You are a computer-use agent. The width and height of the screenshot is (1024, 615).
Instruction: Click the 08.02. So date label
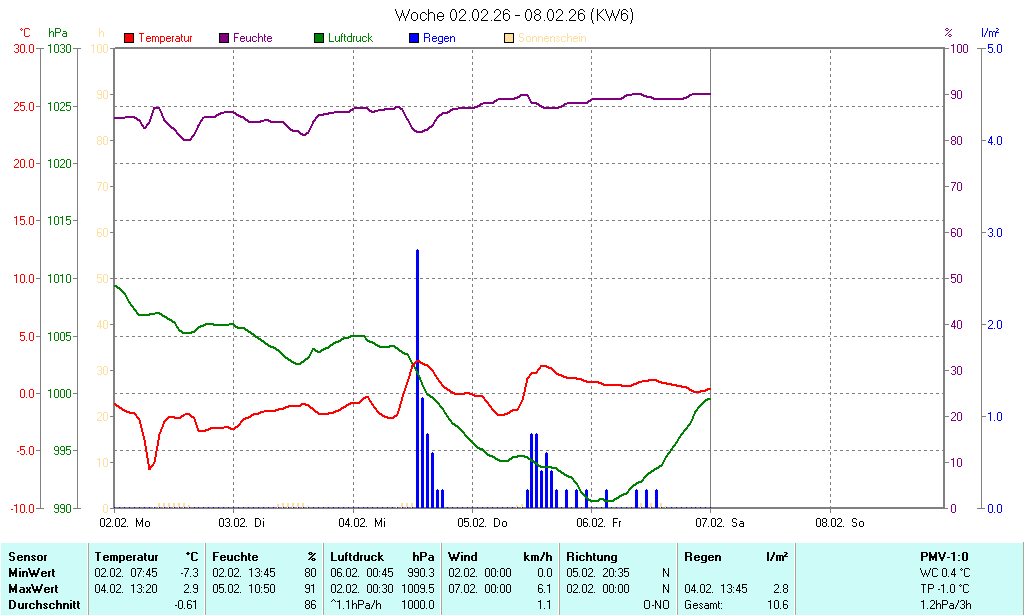pos(840,523)
